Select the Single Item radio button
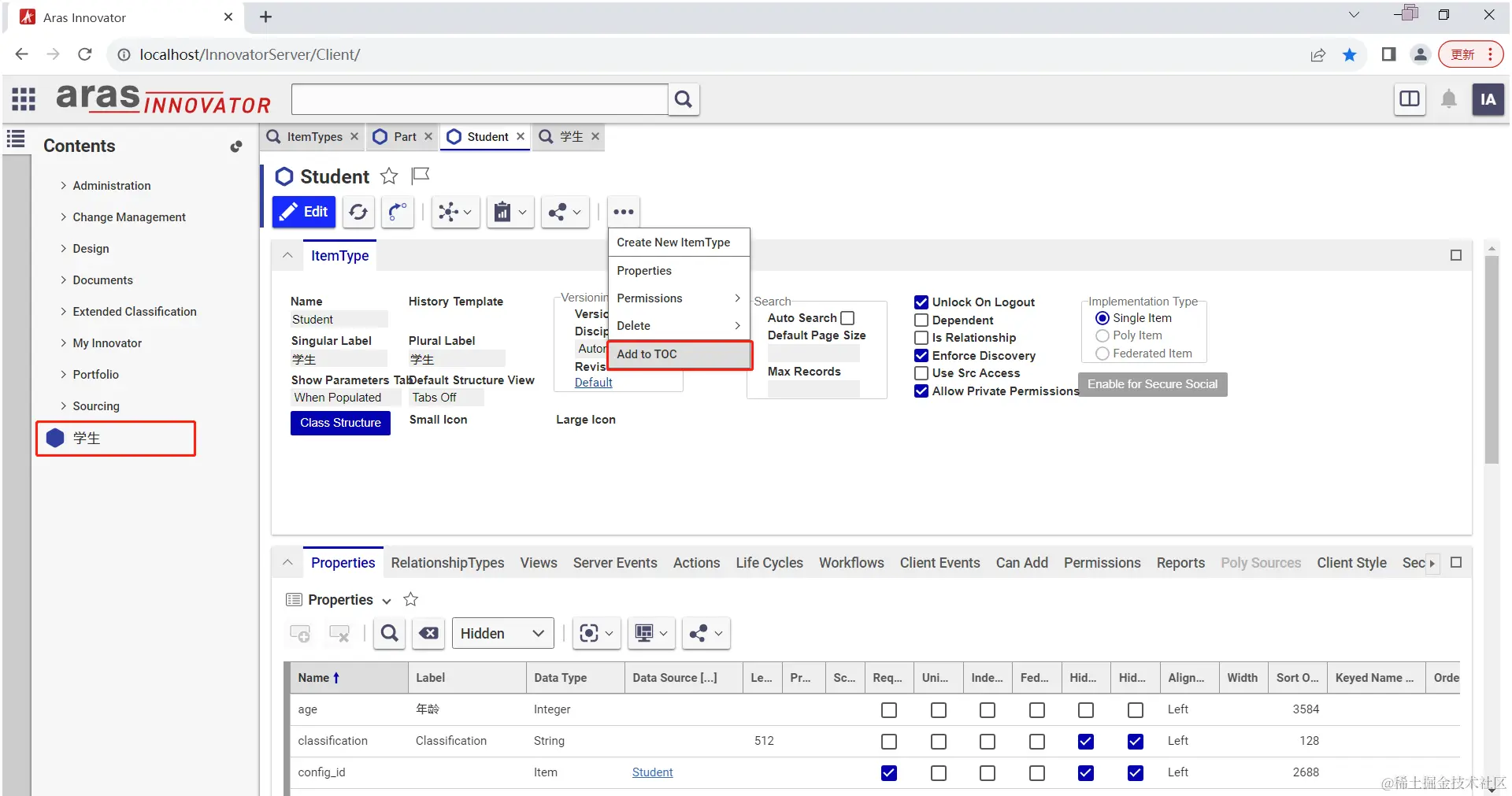 click(1102, 318)
